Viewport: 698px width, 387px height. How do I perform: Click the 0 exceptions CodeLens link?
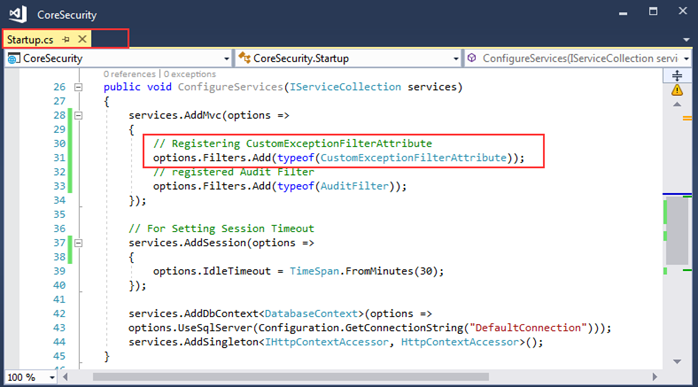pyautogui.click(x=190, y=74)
